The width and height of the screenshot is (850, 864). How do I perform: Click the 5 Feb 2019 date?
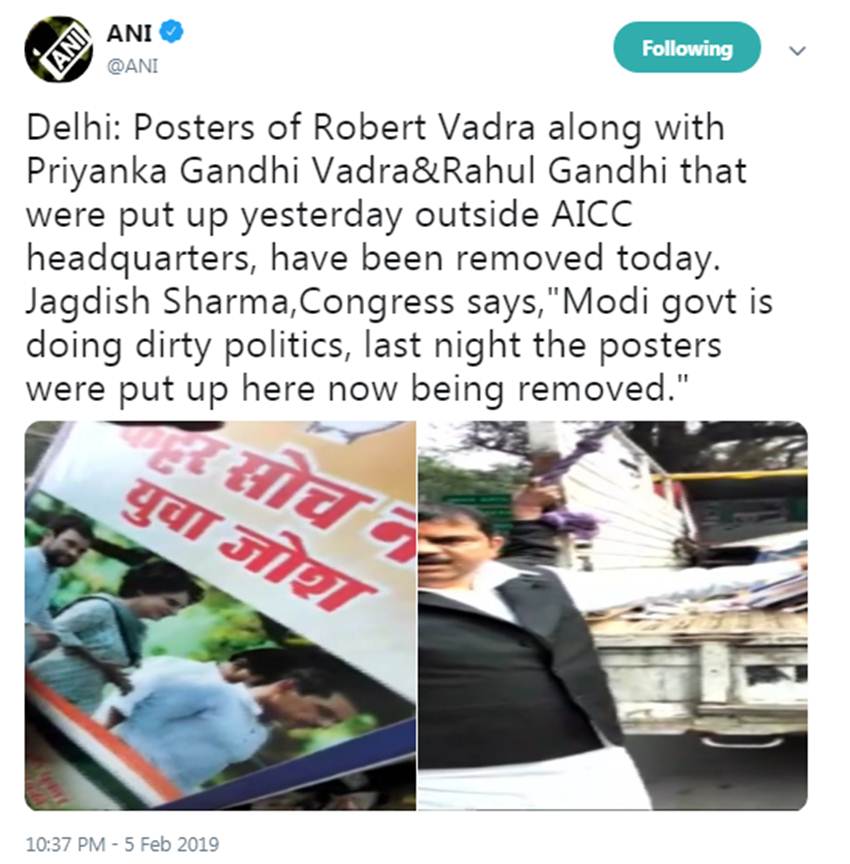(171, 844)
